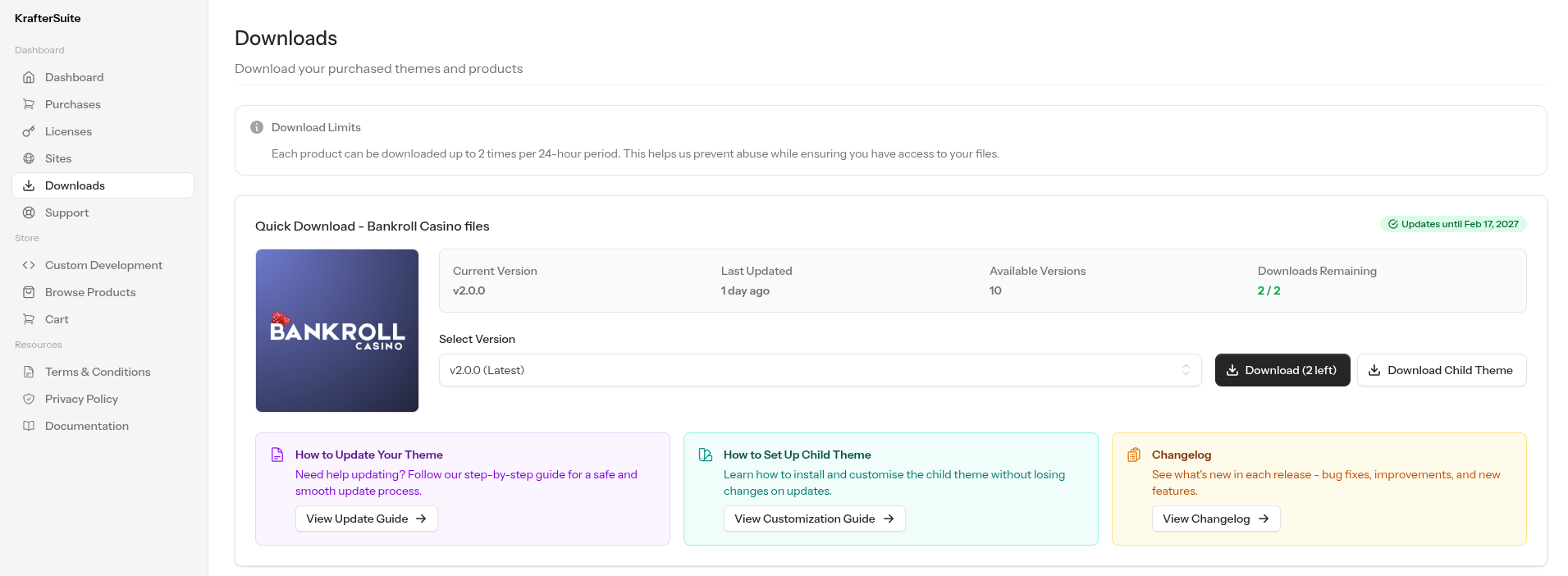Open the View Changelog button
This screenshot has height=576, width=1568.
coord(1215,519)
